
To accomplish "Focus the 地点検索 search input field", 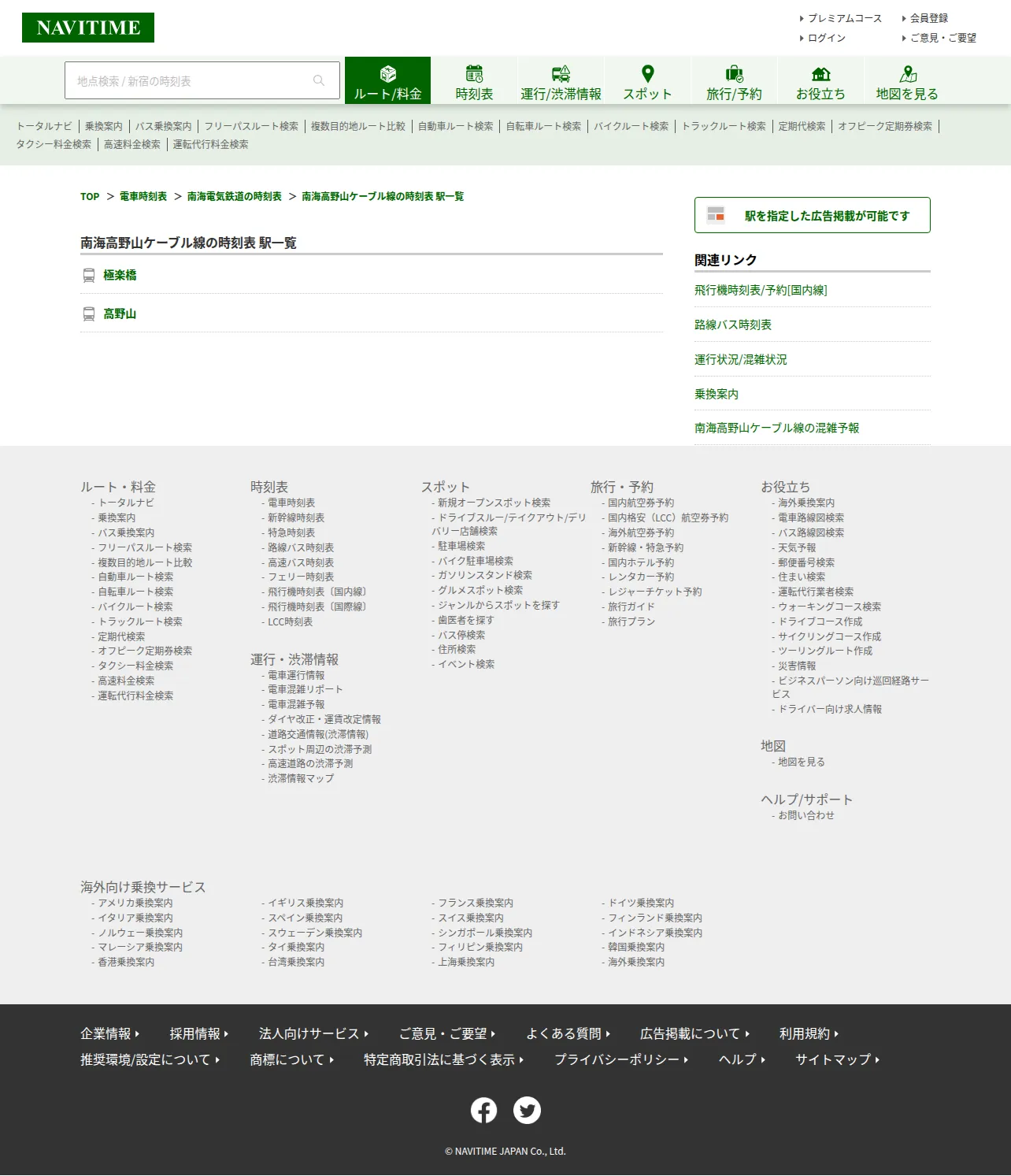I will [202, 80].
